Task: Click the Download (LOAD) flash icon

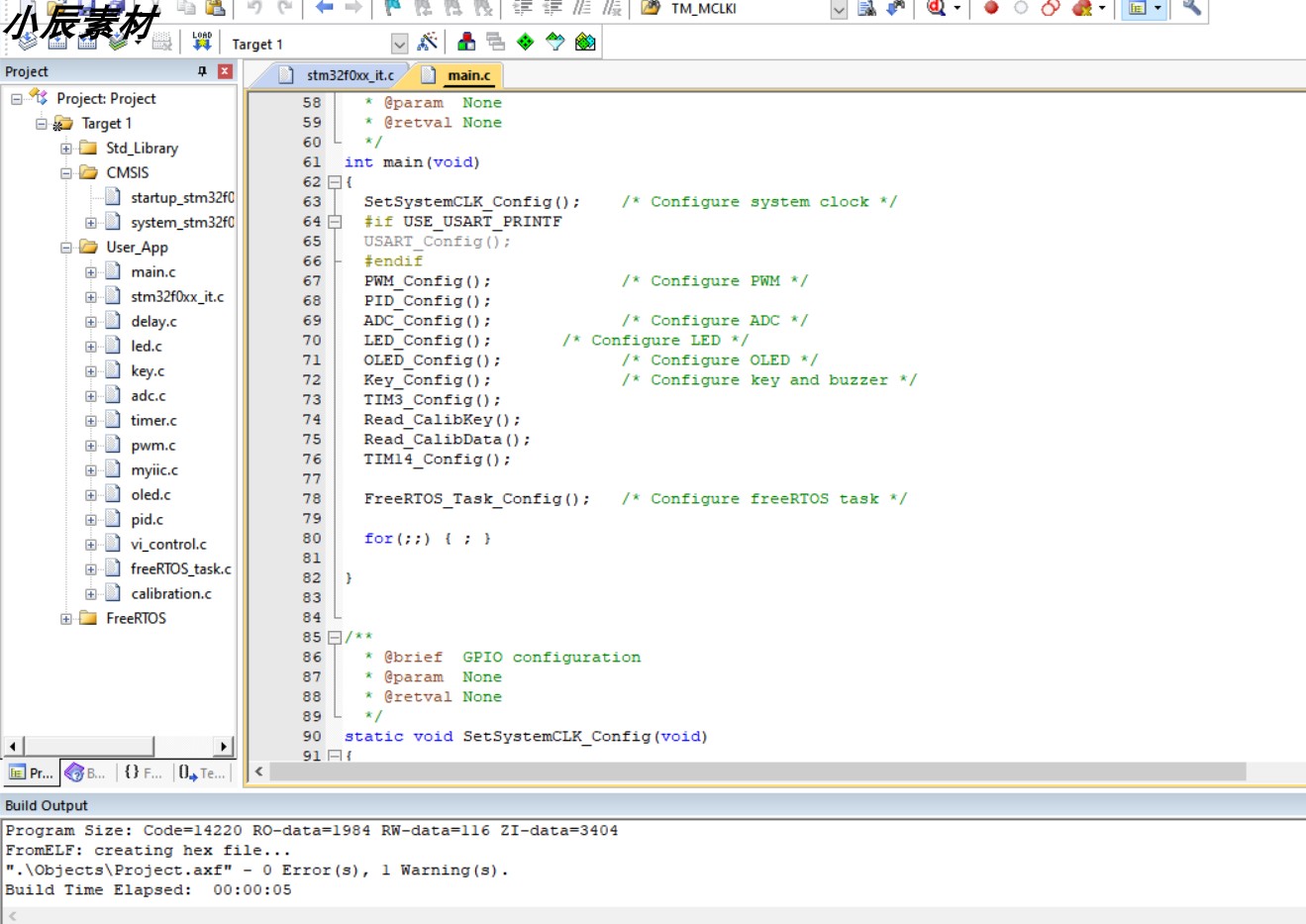Action: 202,42
